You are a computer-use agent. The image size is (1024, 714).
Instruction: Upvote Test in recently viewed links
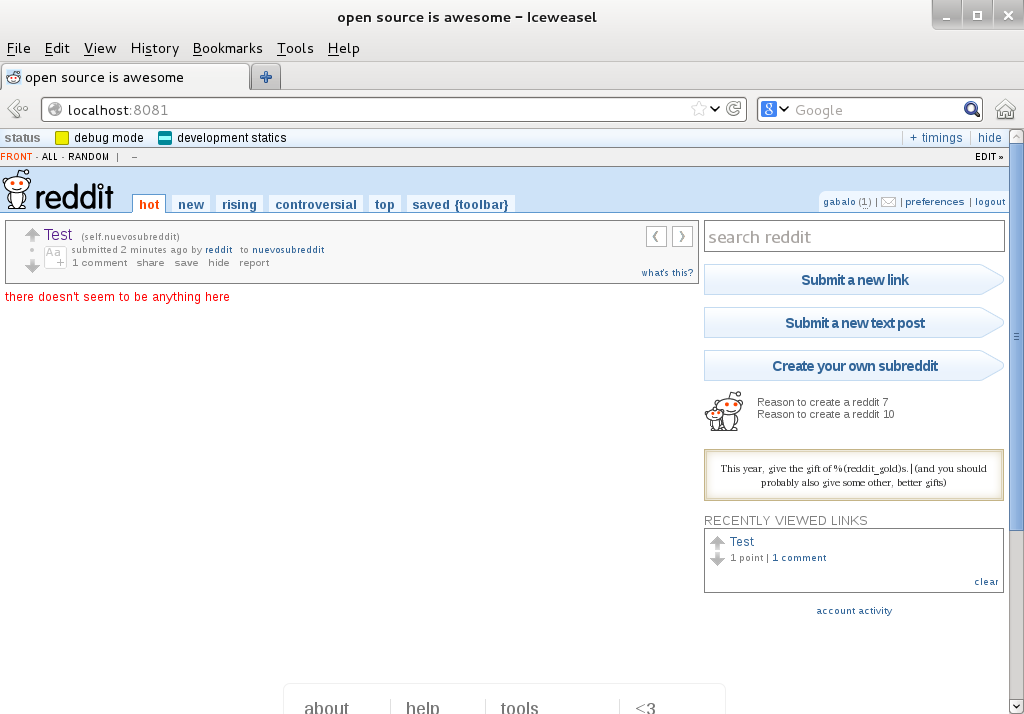coord(717,543)
